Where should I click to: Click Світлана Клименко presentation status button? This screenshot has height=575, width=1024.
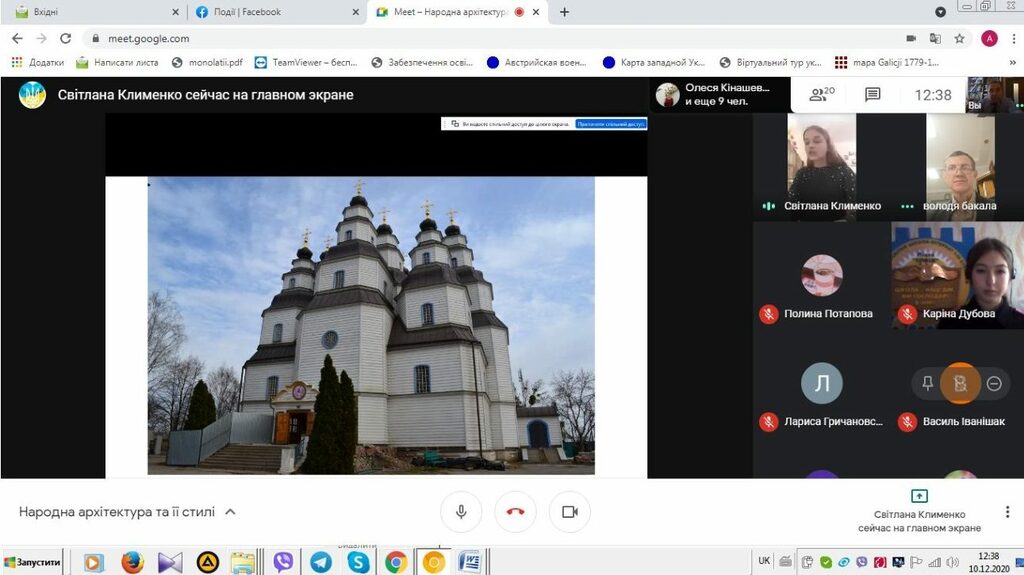tap(919, 510)
